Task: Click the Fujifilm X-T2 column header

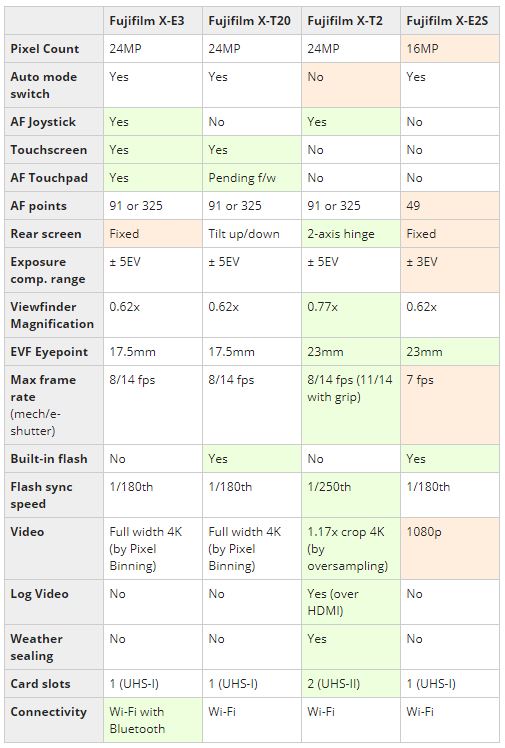Action: pyautogui.click(x=350, y=21)
